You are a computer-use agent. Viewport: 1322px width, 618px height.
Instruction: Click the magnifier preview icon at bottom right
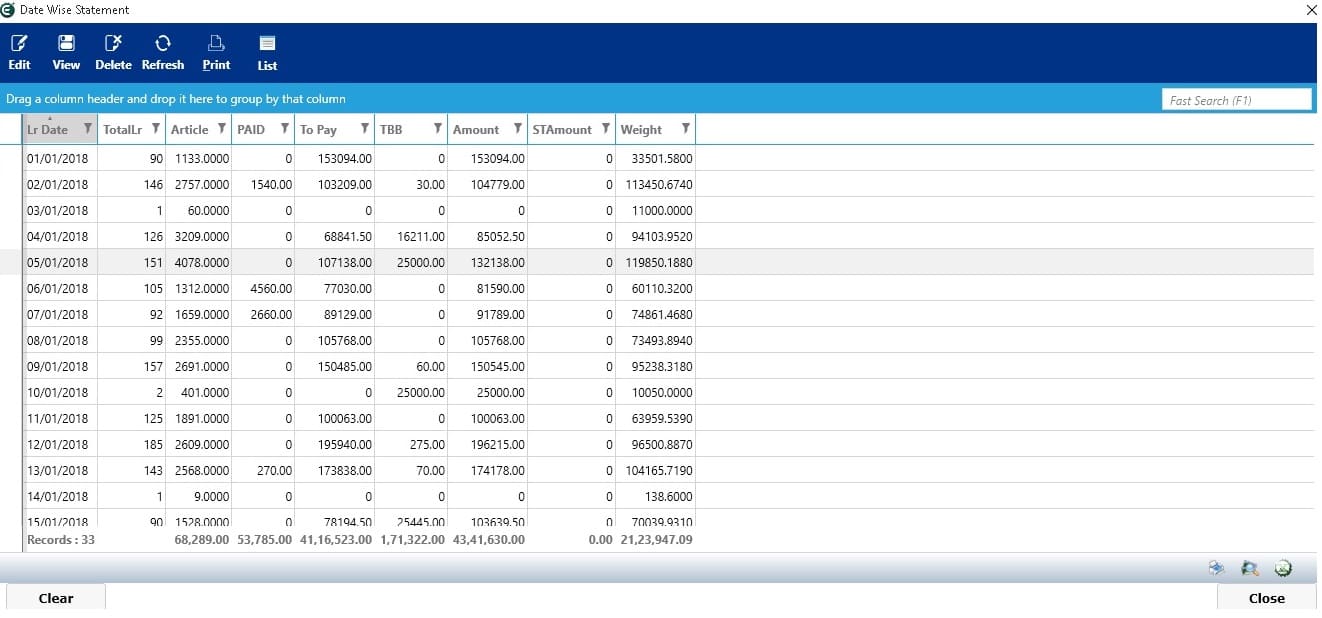tap(1249, 568)
